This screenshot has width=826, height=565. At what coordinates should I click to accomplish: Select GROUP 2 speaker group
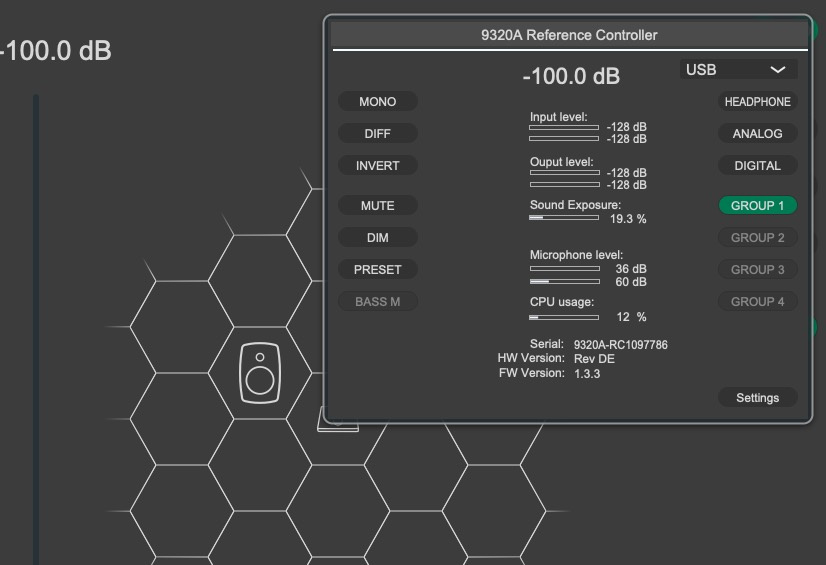click(758, 237)
